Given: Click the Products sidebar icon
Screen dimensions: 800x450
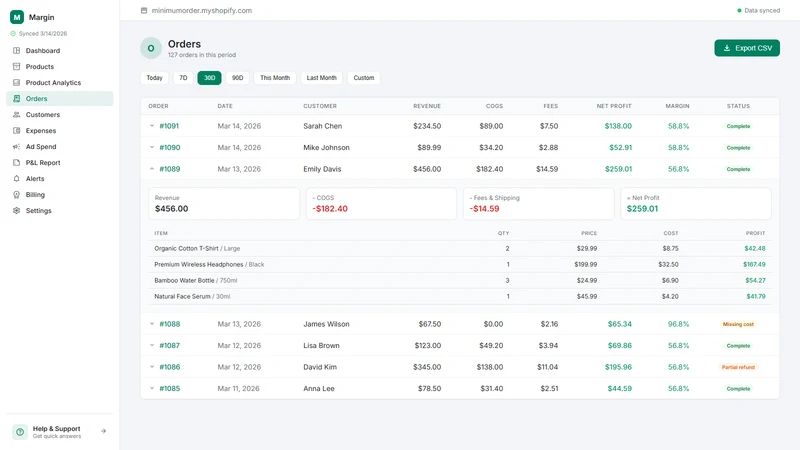Looking at the screenshot, I should (16, 66).
